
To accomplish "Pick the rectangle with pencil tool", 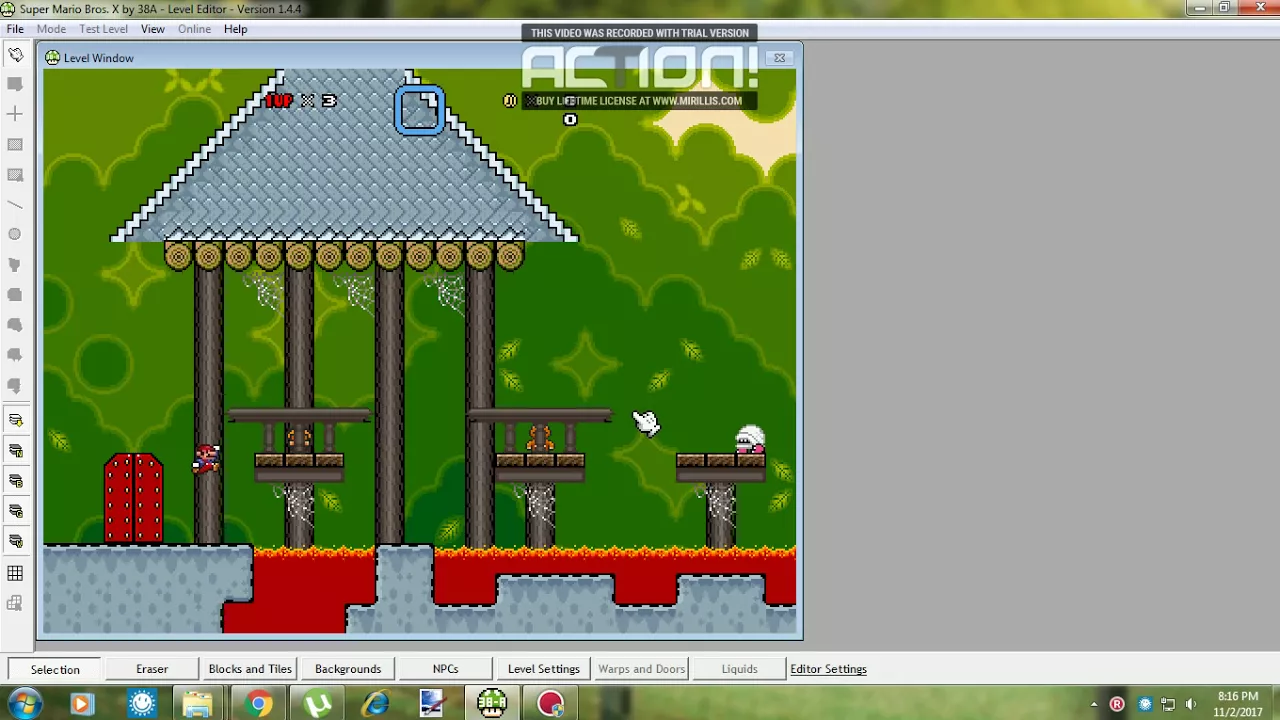I will 15,174.
